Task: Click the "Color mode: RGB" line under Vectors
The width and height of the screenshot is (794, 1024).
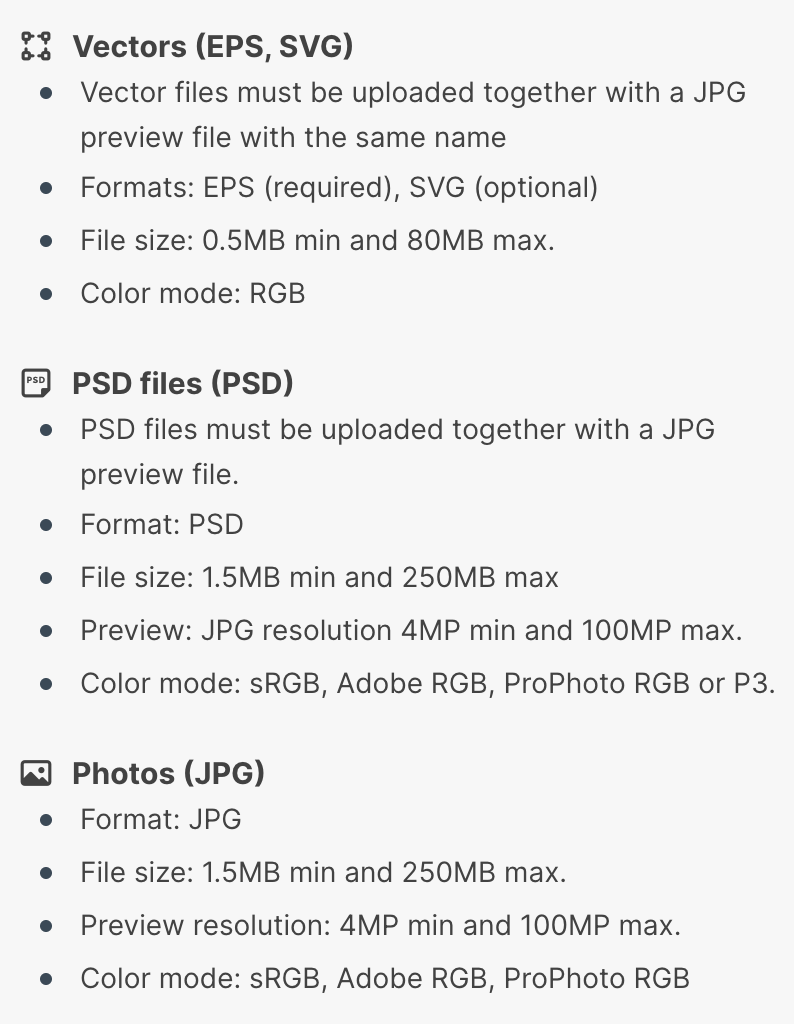Action: pyautogui.click(x=193, y=294)
